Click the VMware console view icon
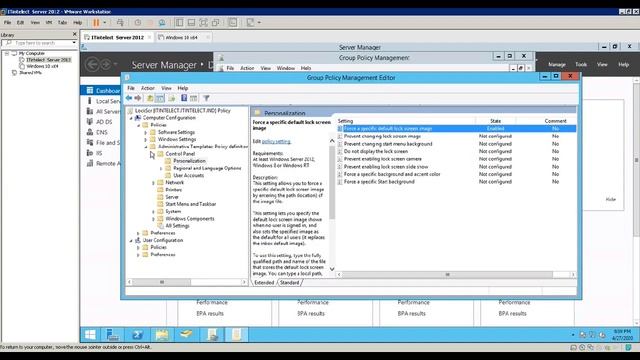640x360 pixels. 233,22
